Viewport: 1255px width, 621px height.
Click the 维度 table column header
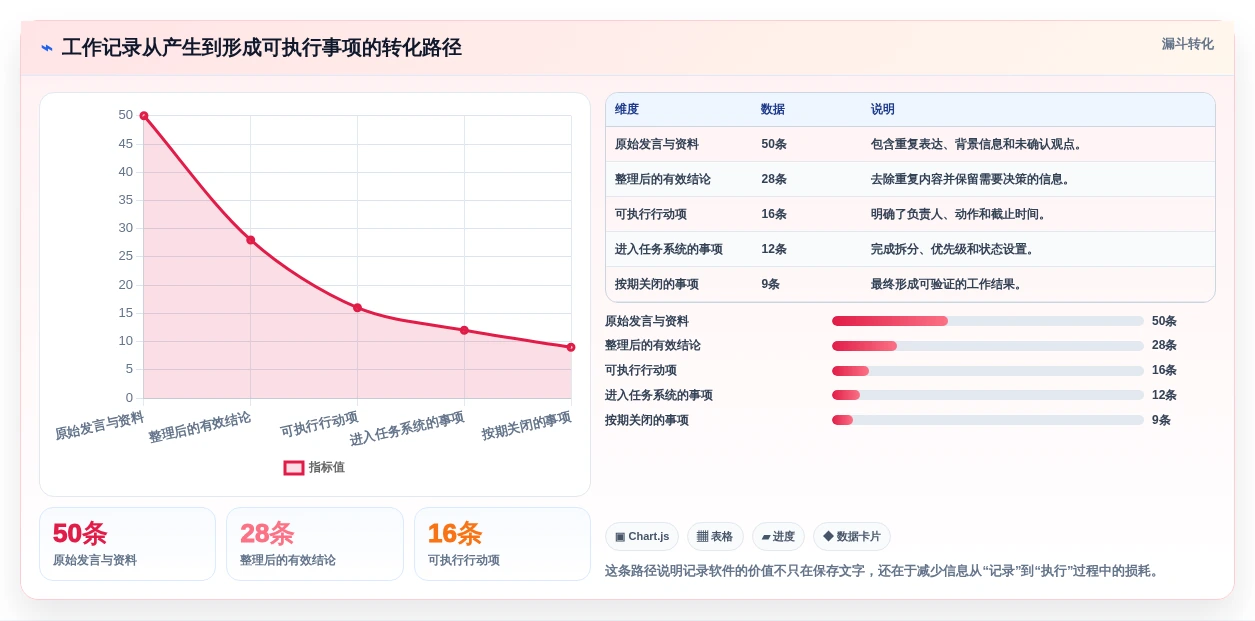627,109
